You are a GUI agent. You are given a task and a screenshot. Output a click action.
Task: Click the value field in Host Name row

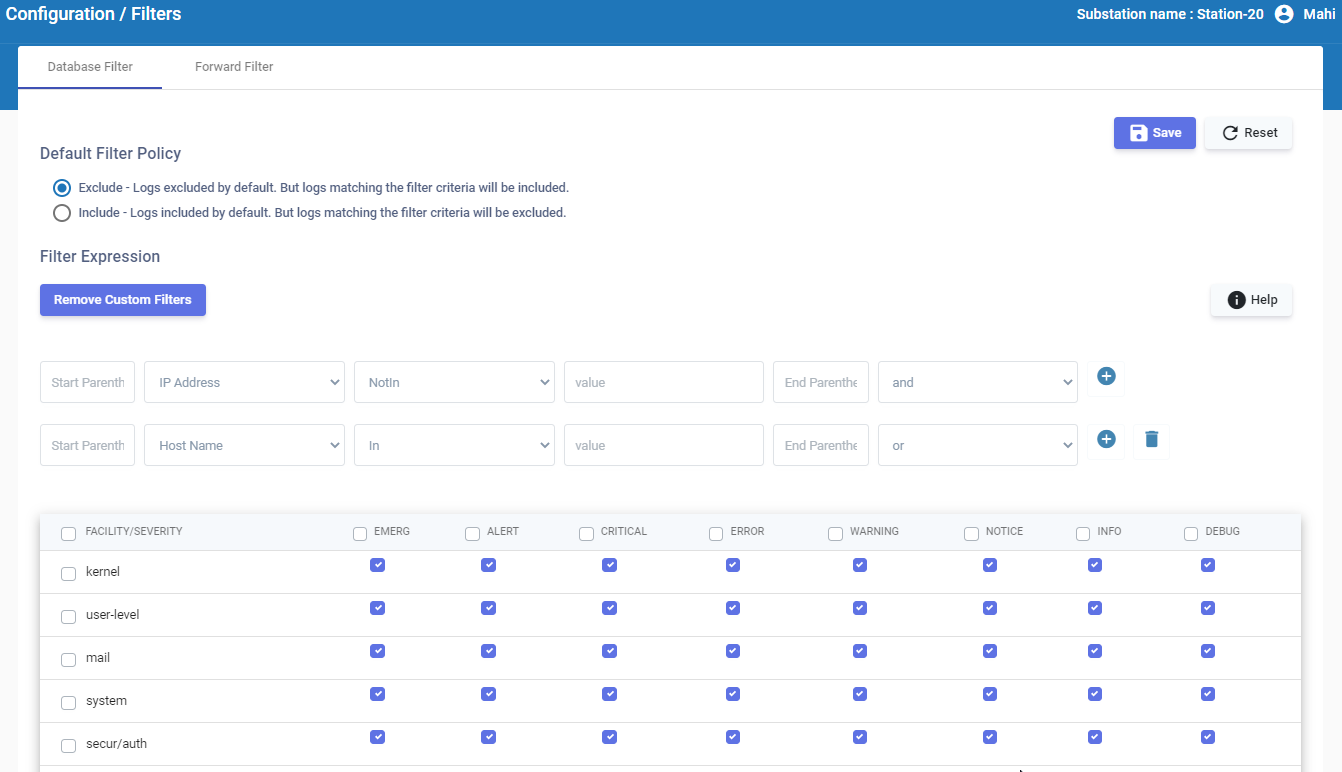tap(663, 445)
